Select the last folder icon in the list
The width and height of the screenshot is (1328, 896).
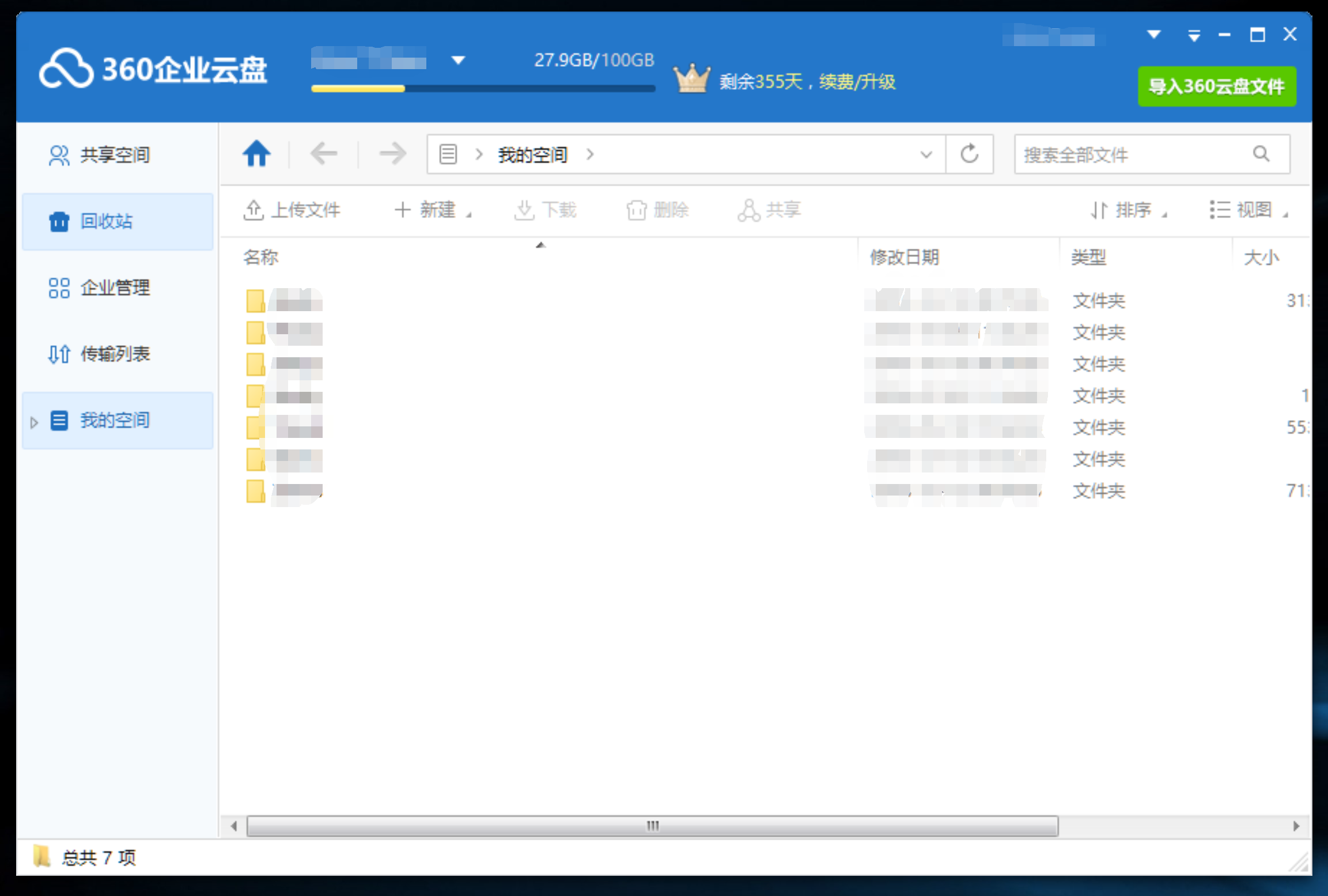(x=255, y=490)
